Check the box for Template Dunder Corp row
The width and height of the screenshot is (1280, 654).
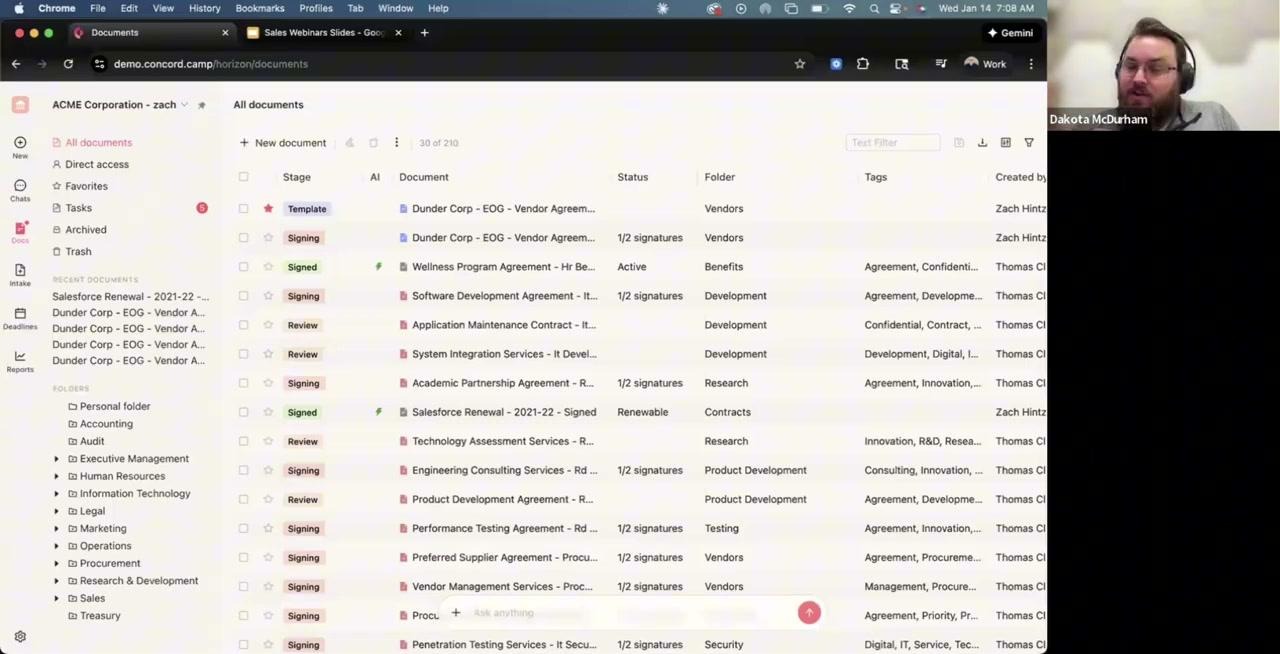point(243,209)
